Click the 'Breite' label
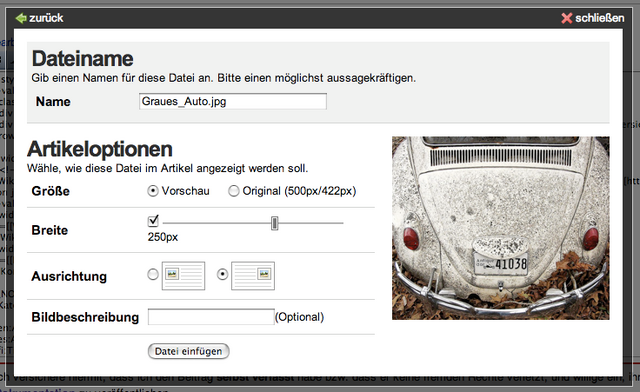The width and height of the screenshot is (640, 392). pos(50,230)
